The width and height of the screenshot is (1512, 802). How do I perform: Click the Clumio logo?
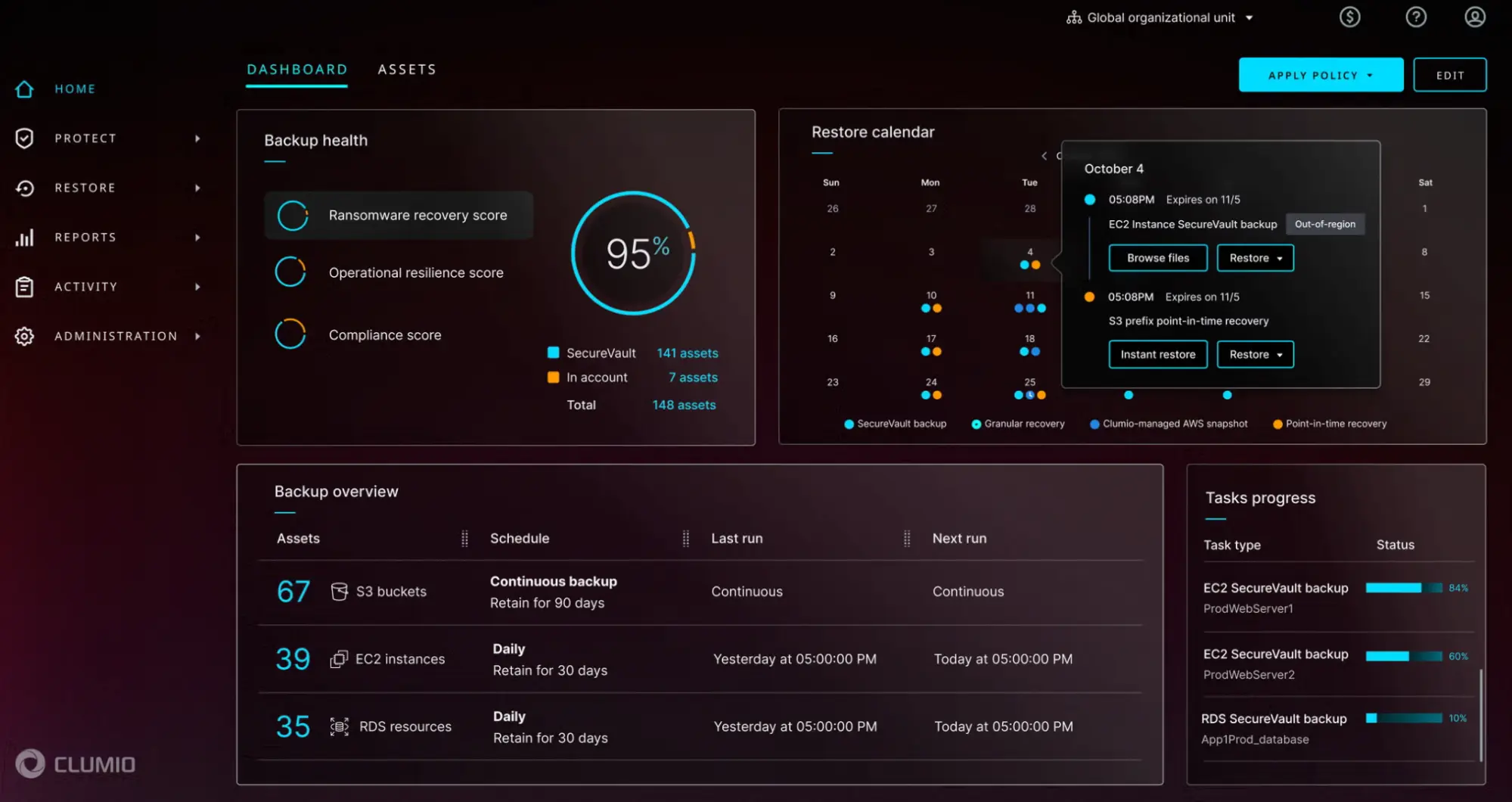click(76, 764)
